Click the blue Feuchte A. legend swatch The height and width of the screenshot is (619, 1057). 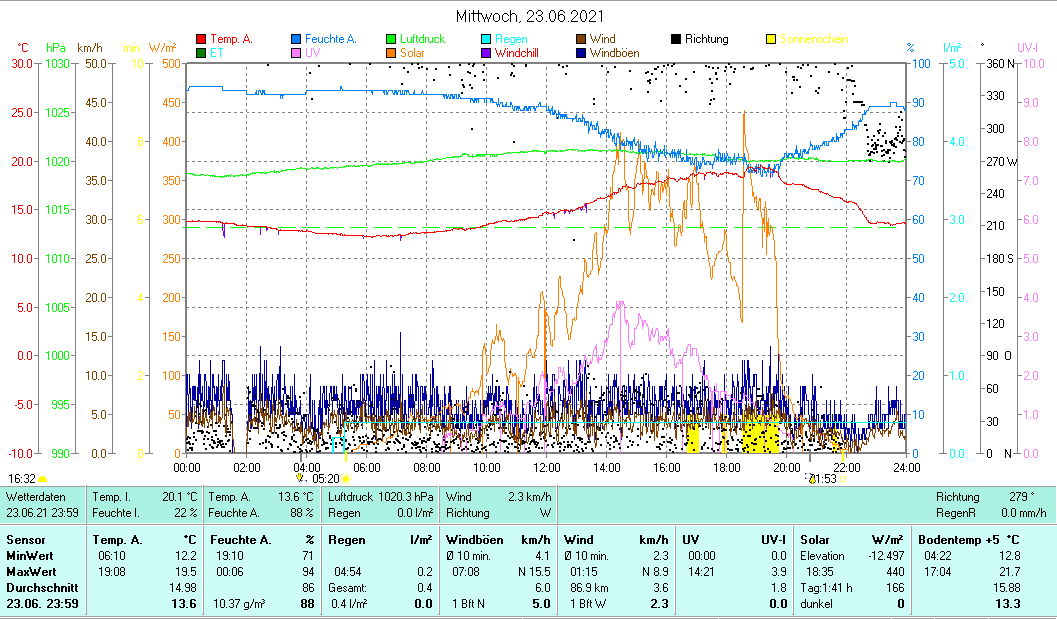tap(296, 39)
